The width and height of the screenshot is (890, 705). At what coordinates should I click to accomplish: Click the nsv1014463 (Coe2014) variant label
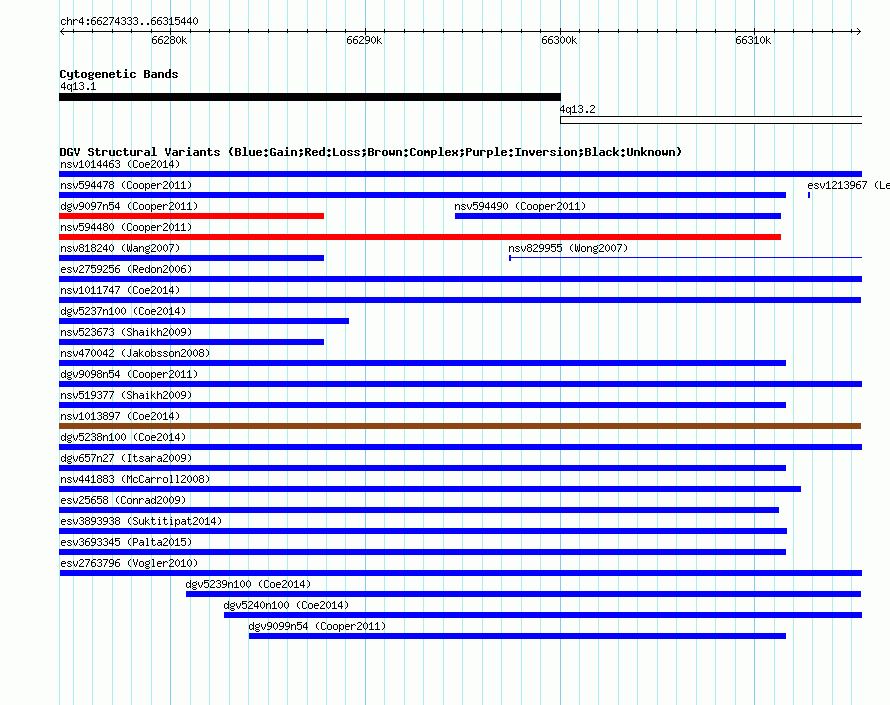[x=120, y=165]
